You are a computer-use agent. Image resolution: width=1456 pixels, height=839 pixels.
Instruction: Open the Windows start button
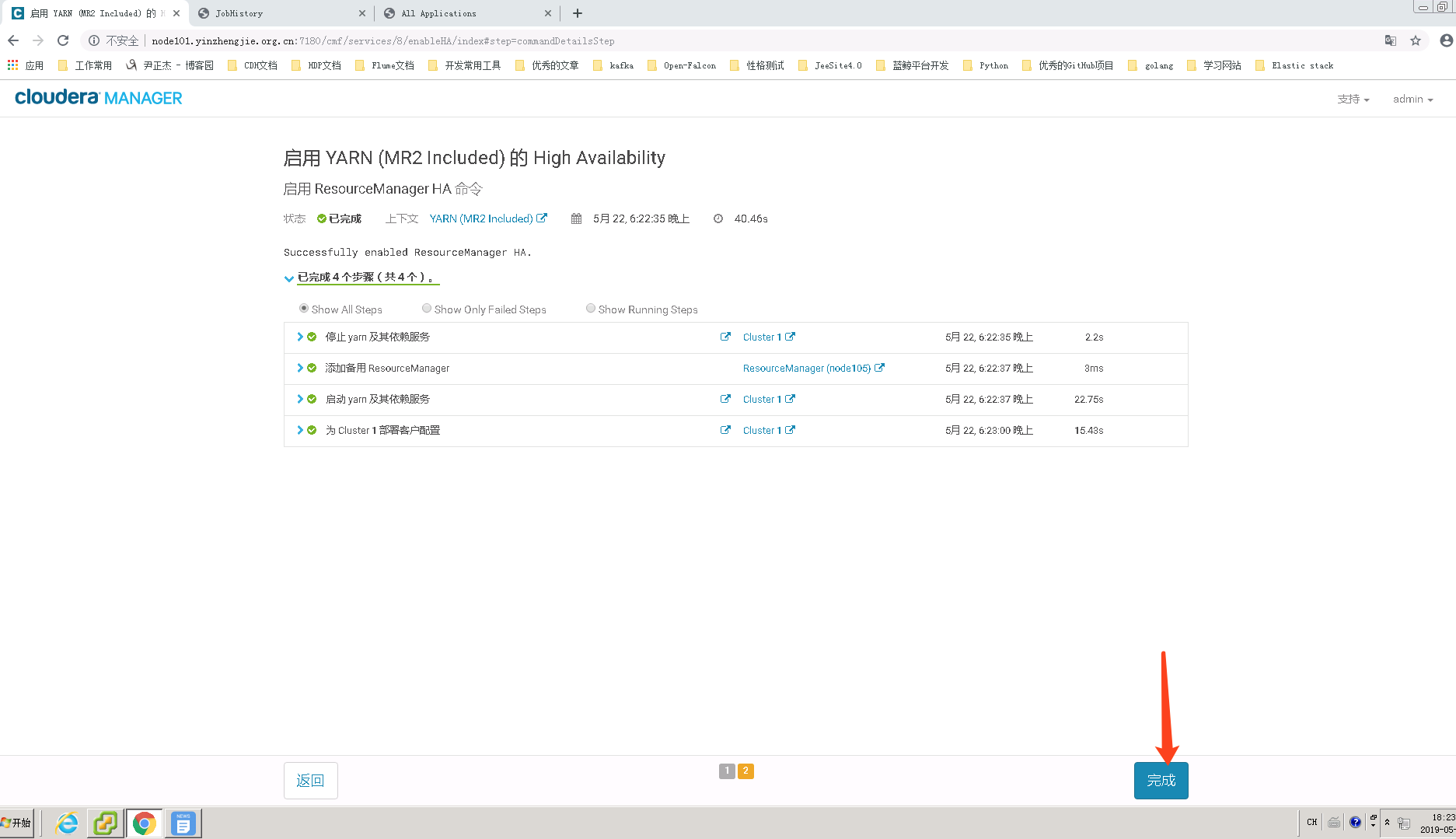[17, 823]
